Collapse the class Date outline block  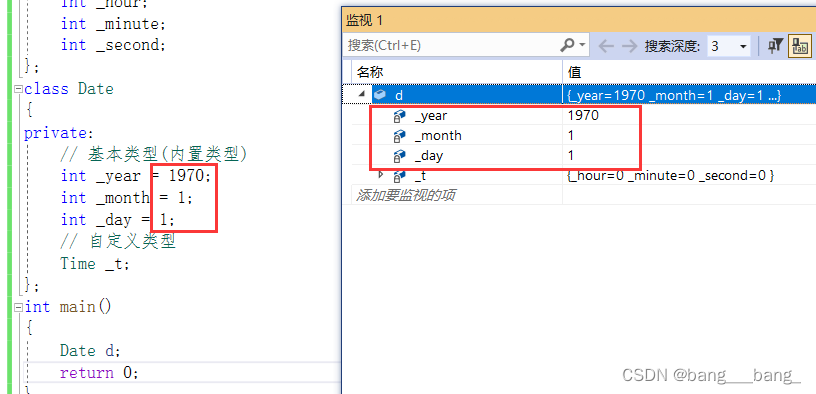[x=19, y=89]
